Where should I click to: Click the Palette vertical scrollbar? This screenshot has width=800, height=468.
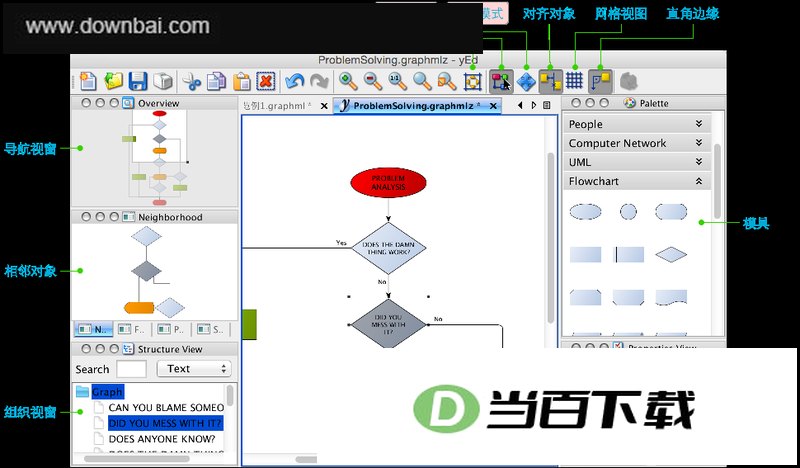tap(717, 181)
